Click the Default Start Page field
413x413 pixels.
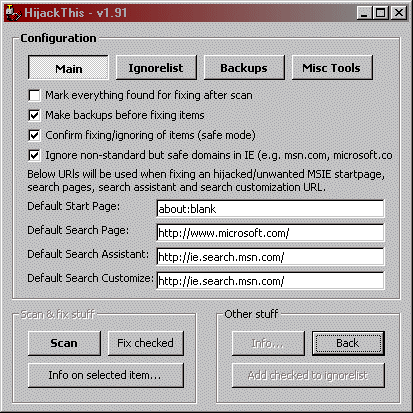click(x=270, y=209)
